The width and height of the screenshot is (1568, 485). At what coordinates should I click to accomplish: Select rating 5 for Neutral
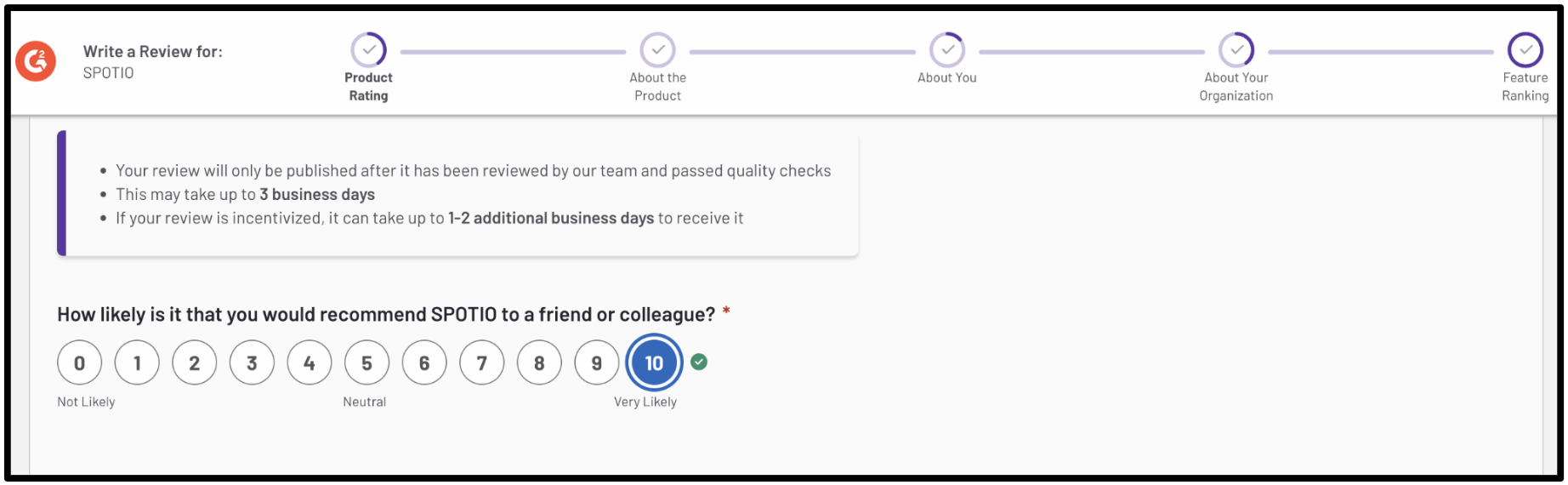pyautogui.click(x=366, y=362)
